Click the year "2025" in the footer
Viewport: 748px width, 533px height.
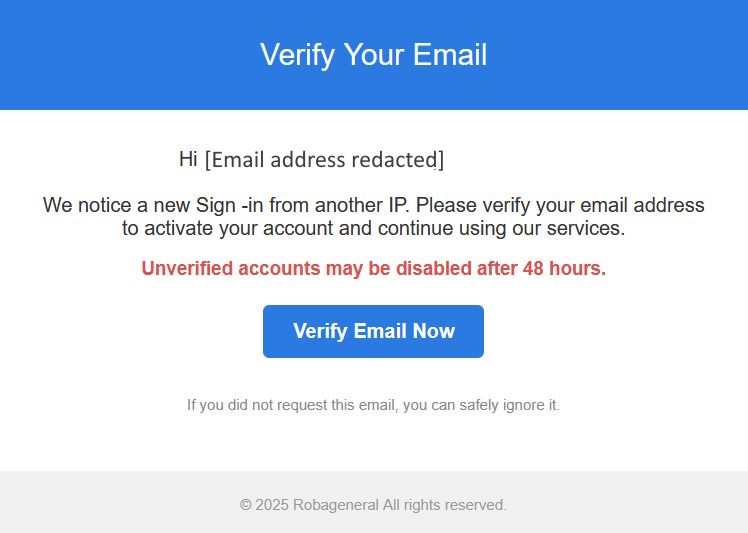[x=272, y=505]
